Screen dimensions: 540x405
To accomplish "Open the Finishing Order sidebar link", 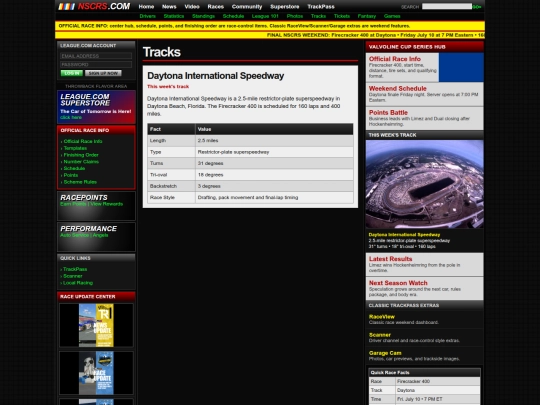I will (x=81, y=155).
